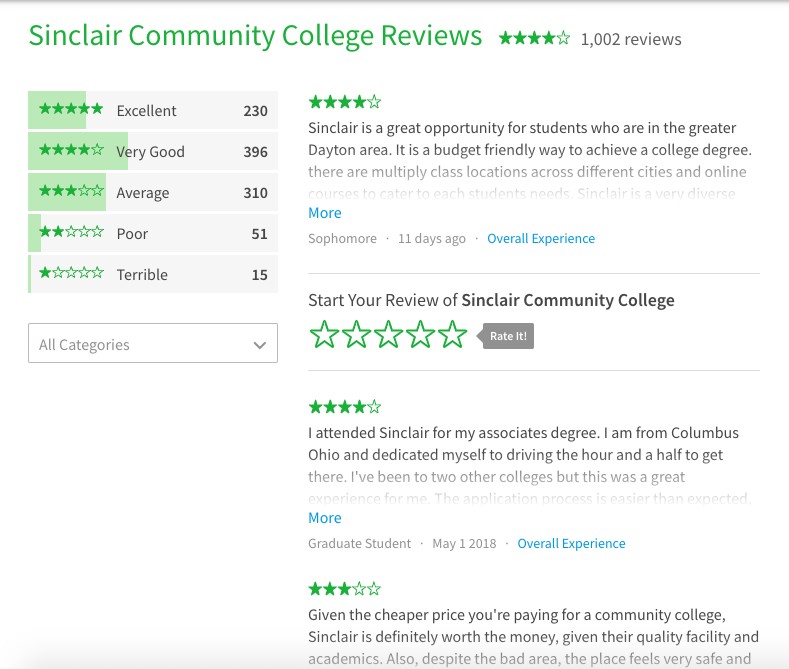This screenshot has width=789, height=669.
Task: Click the header star rating next to title
Action: click(534, 38)
